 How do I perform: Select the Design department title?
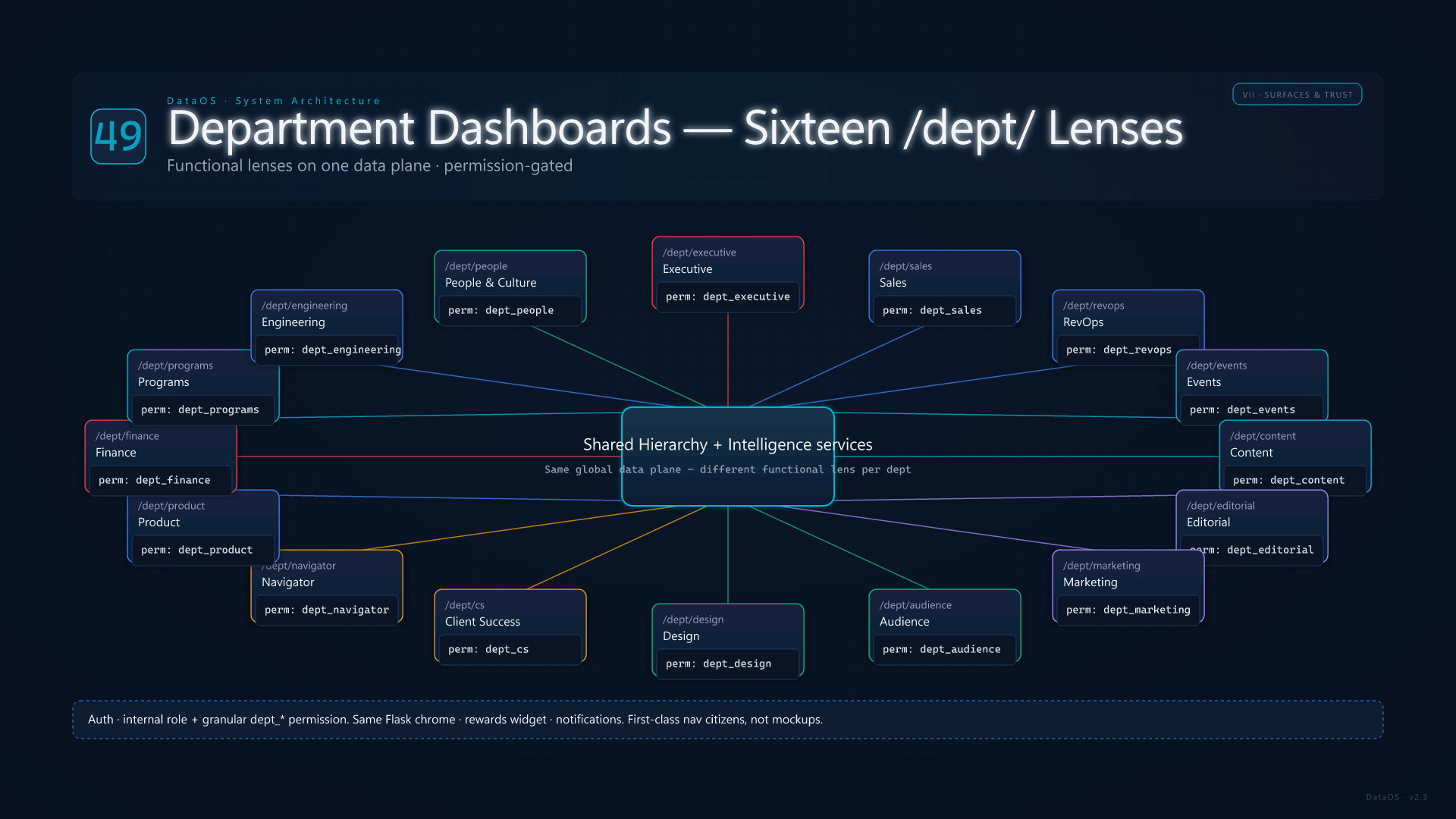[681, 636]
